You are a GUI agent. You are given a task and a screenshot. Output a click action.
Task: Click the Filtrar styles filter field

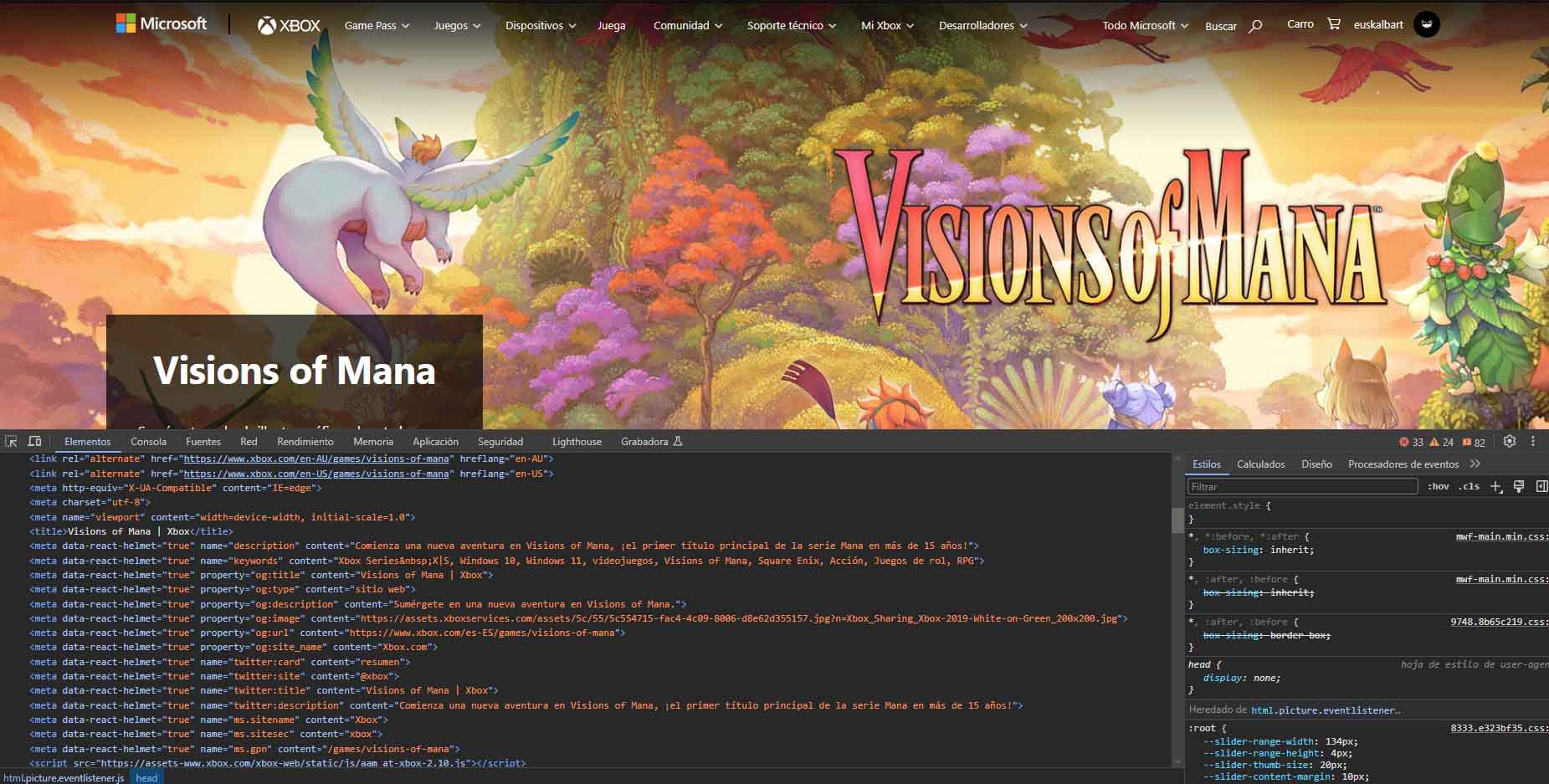(1302, 486)
